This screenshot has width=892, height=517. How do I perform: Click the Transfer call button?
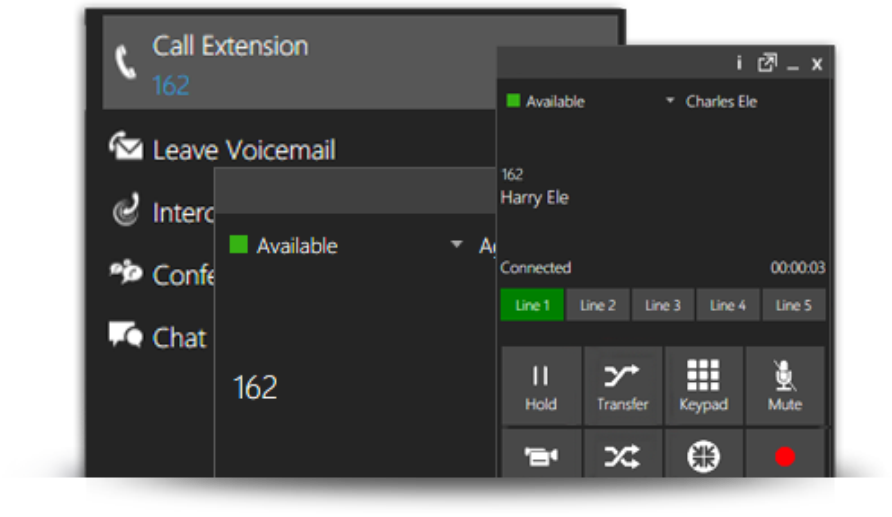click(622, 387)
